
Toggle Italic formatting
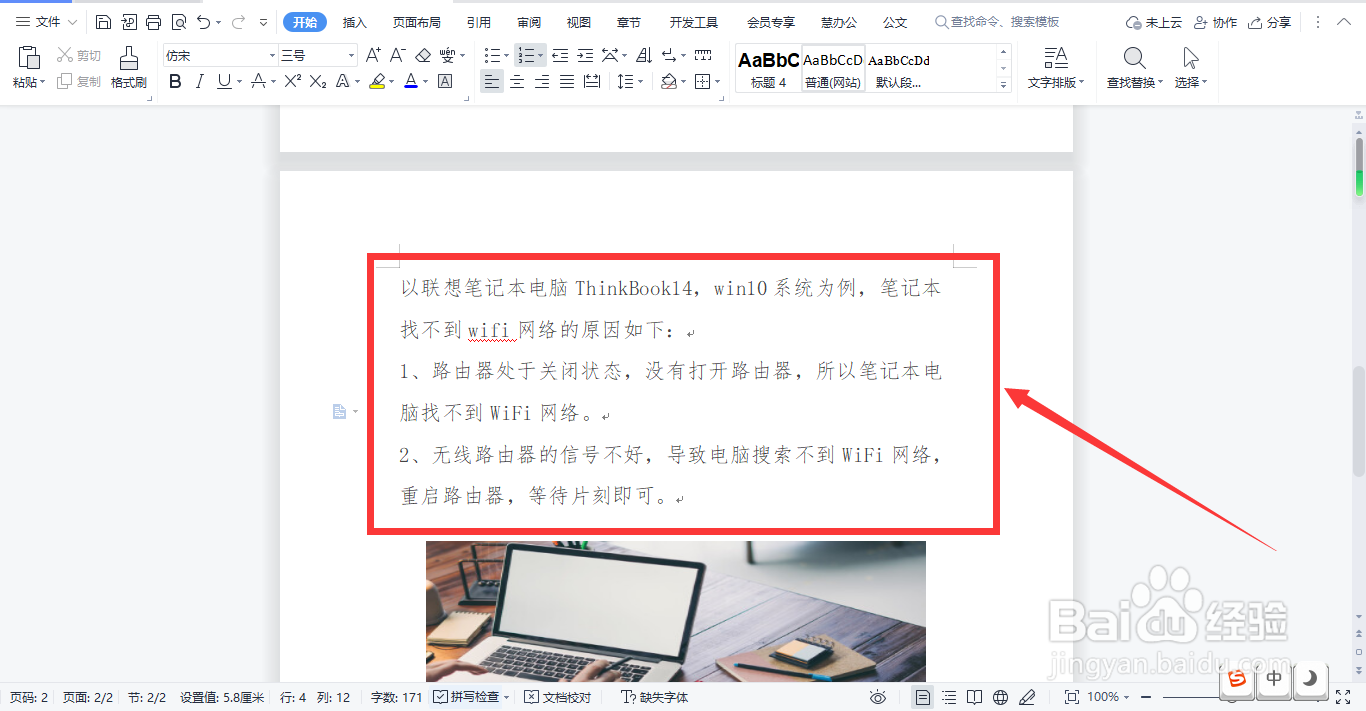coord(200,81)
